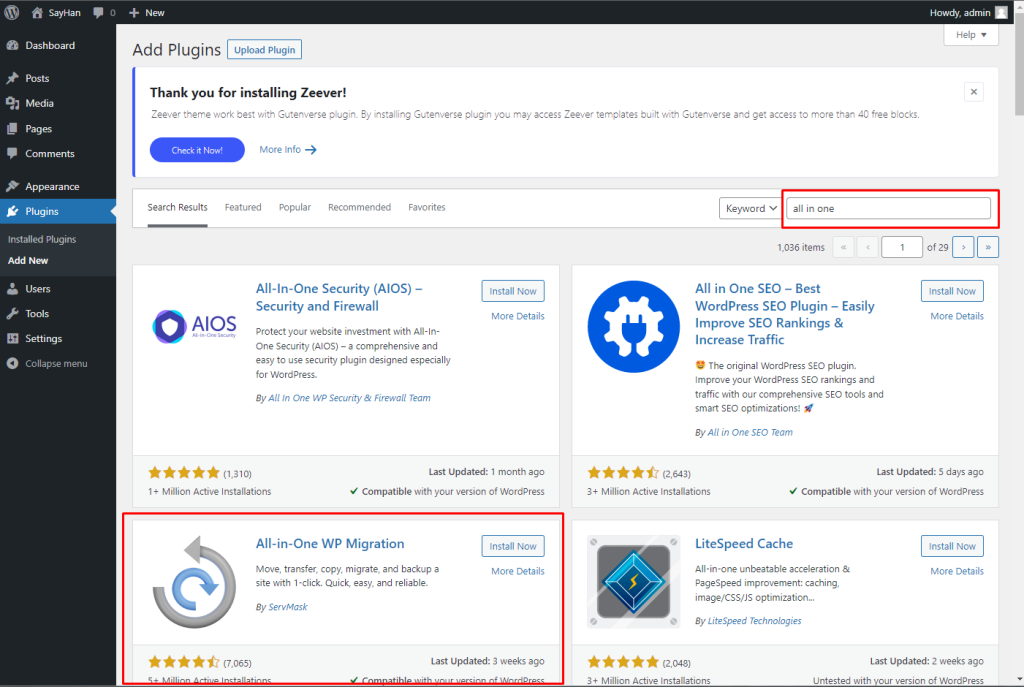Switch to the Featured tab
Viewport: 1024px width, 687px height.
243,207
